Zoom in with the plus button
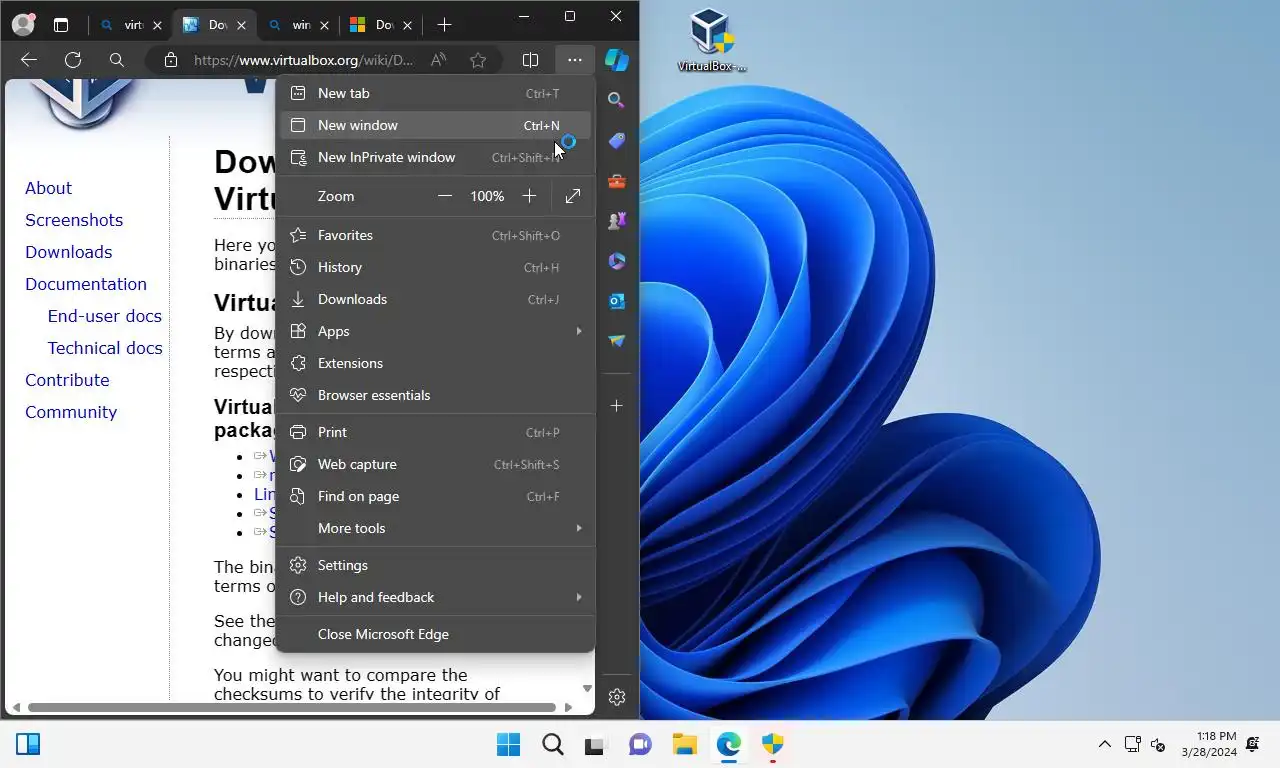Image resolution: width=1280 pixels, height=768 pixels. [529, 196]
